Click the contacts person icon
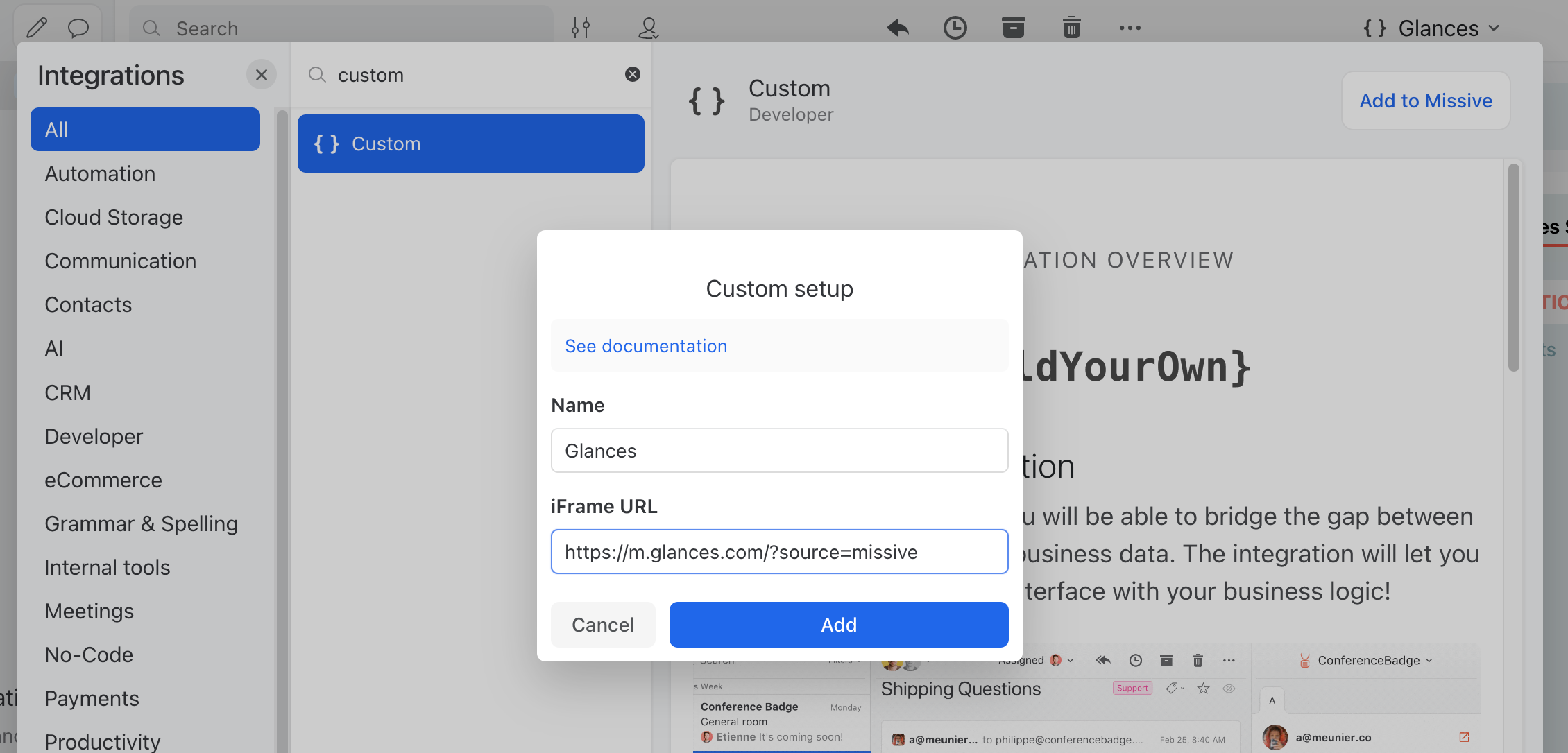The image size is (1568, 753). tap(648, 28)
